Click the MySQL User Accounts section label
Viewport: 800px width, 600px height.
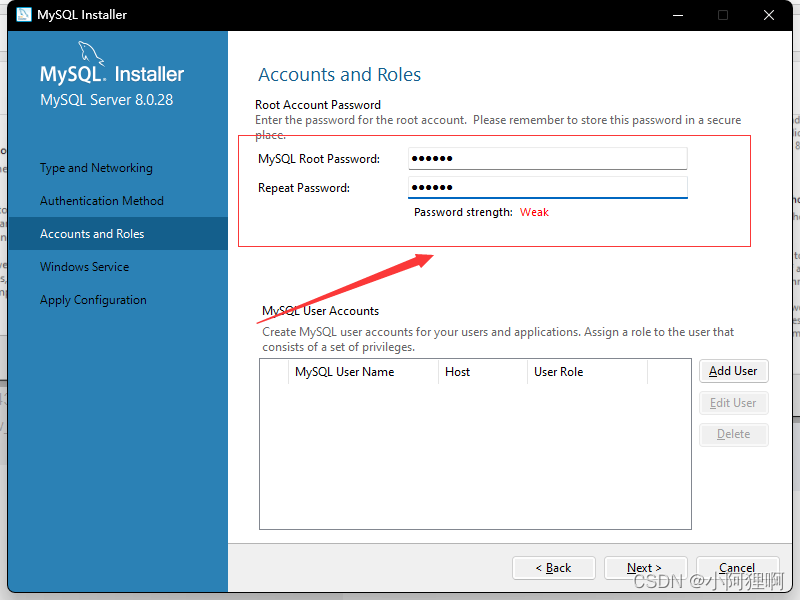(320, 311)
